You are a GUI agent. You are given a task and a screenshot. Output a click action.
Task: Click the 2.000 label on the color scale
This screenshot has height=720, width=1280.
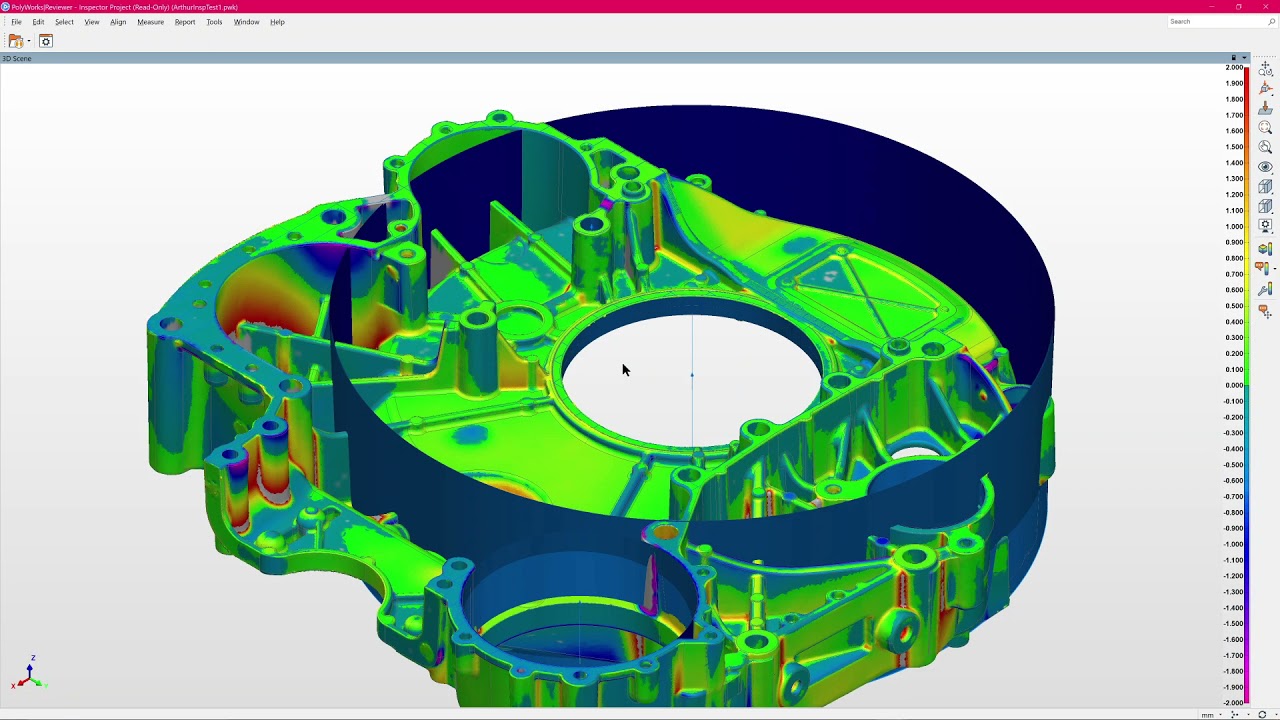click(x=1234, y=67)
